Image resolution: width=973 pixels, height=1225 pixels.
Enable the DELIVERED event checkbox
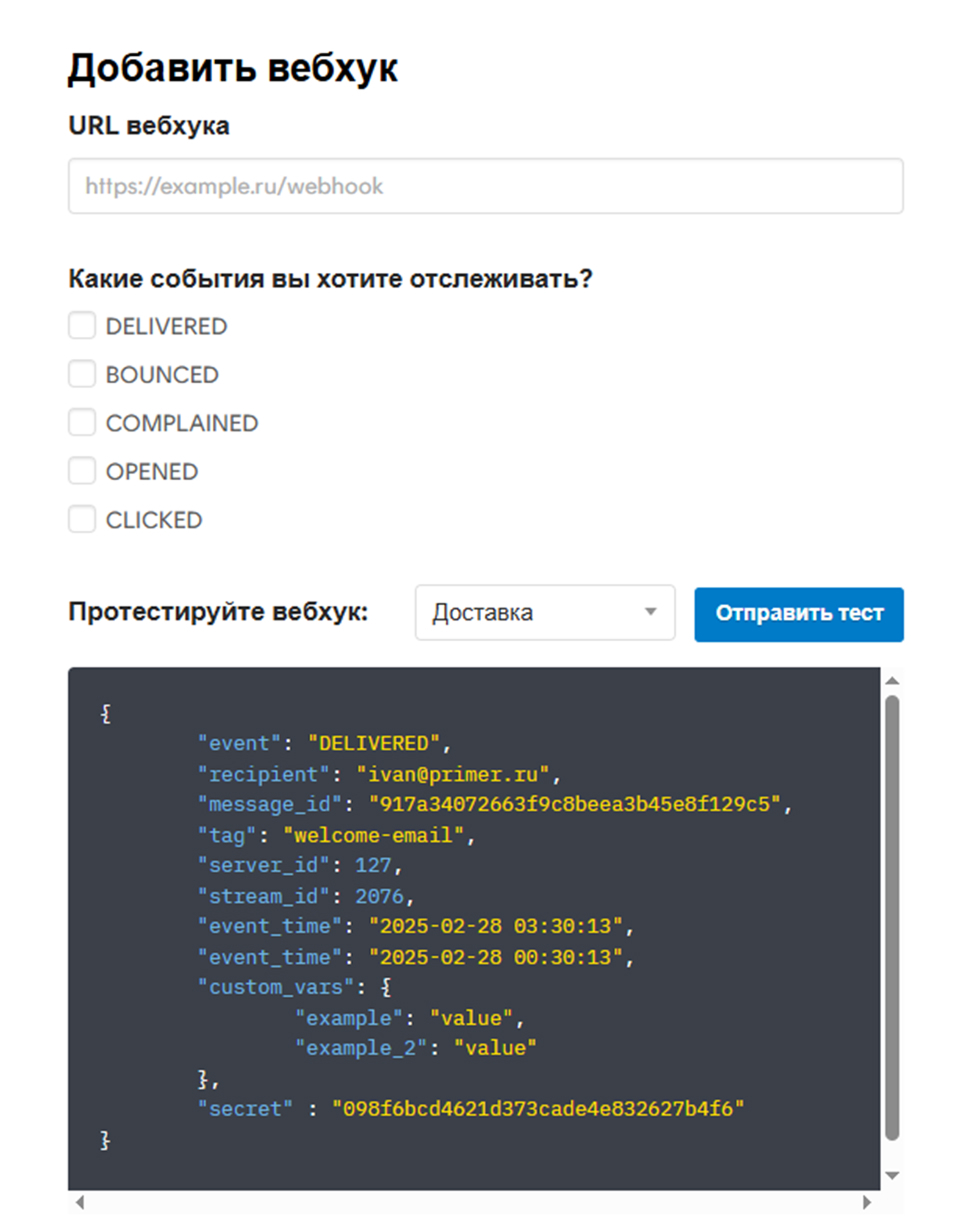pyautogui.click(x=82, y=326)
